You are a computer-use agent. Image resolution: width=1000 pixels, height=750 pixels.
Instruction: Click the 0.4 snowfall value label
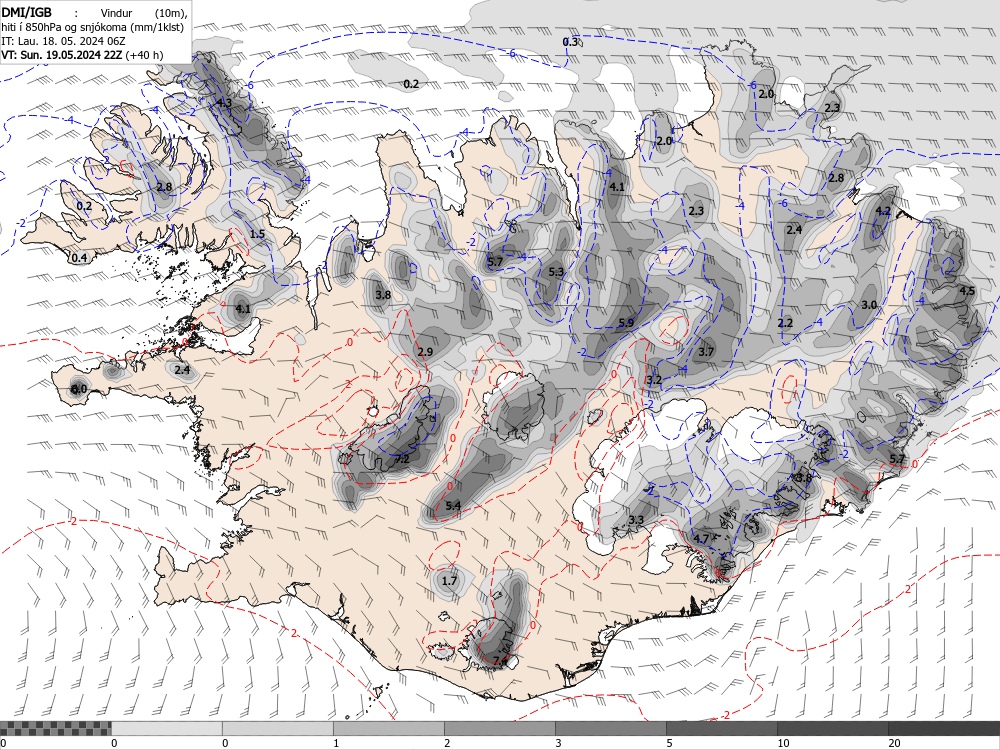(79, 258)
